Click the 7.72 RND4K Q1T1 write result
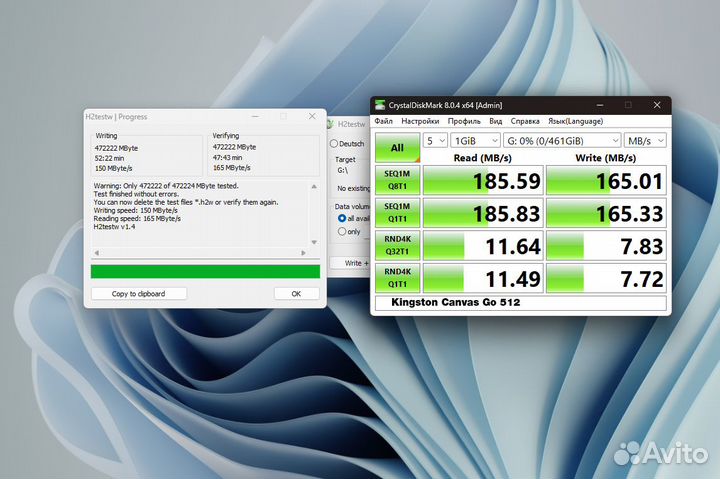The height and width of the screenshot is (479, 720). 606,278
